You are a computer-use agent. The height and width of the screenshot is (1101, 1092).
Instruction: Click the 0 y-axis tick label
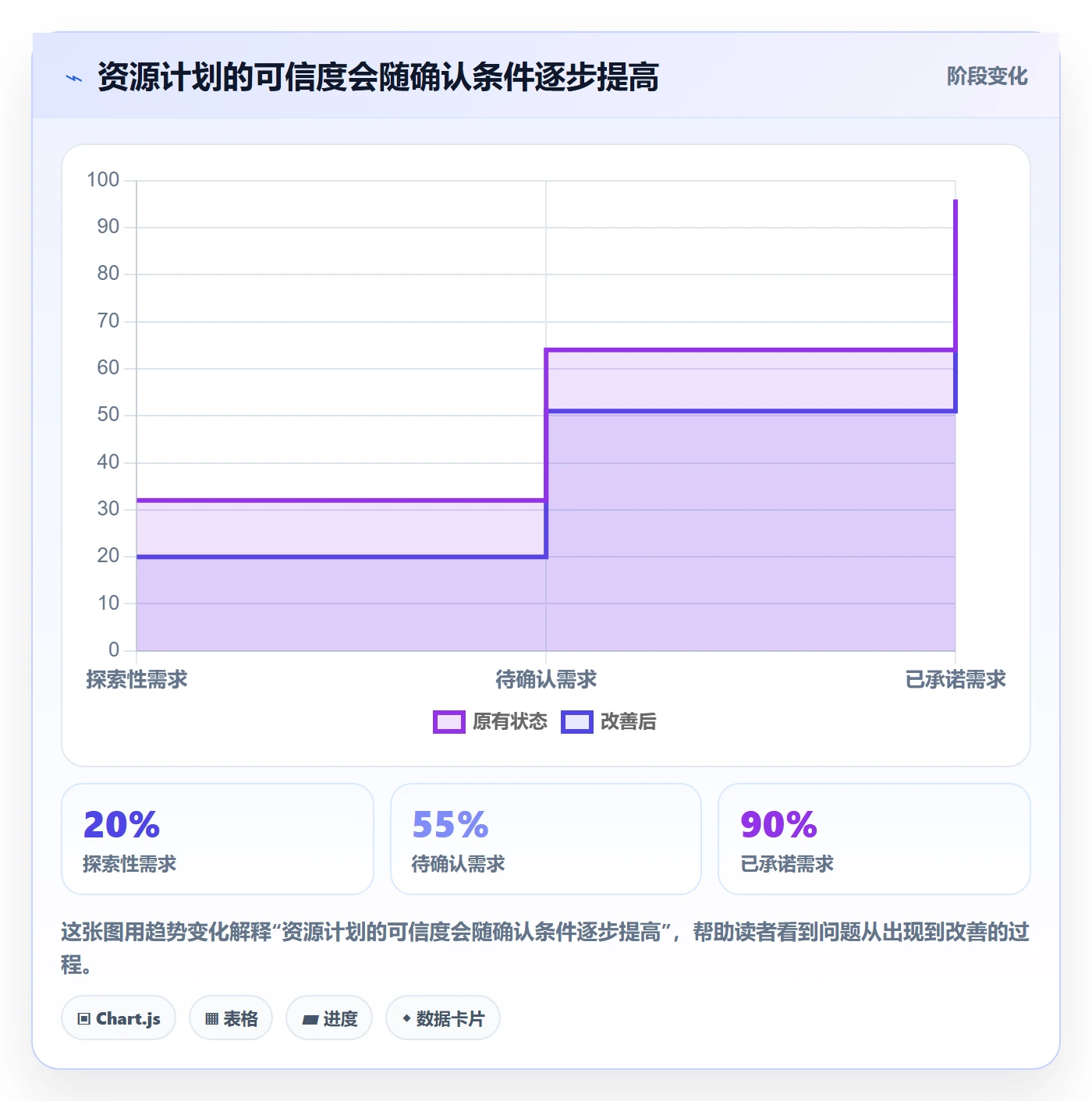[114, 650]
